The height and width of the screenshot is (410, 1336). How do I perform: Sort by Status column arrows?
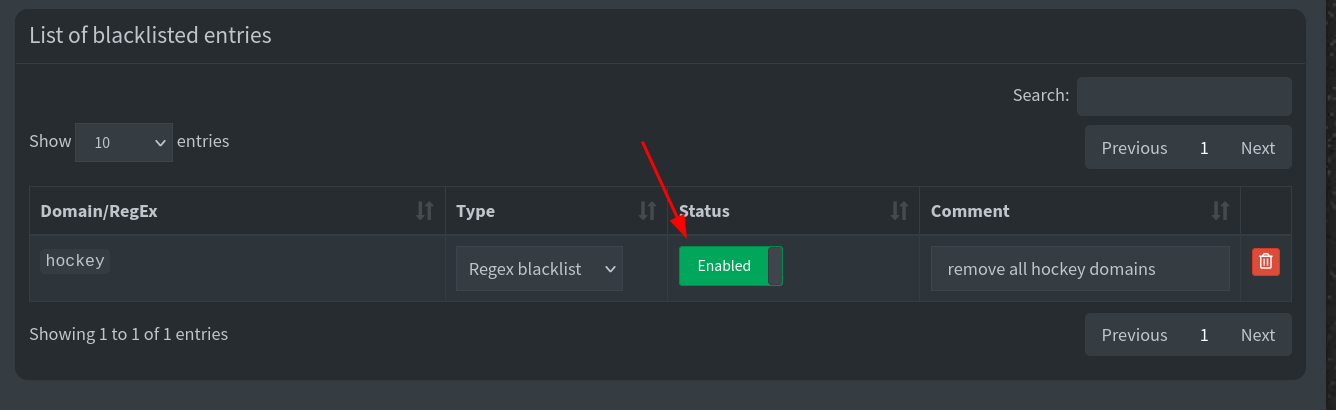(x=899, y=211)
